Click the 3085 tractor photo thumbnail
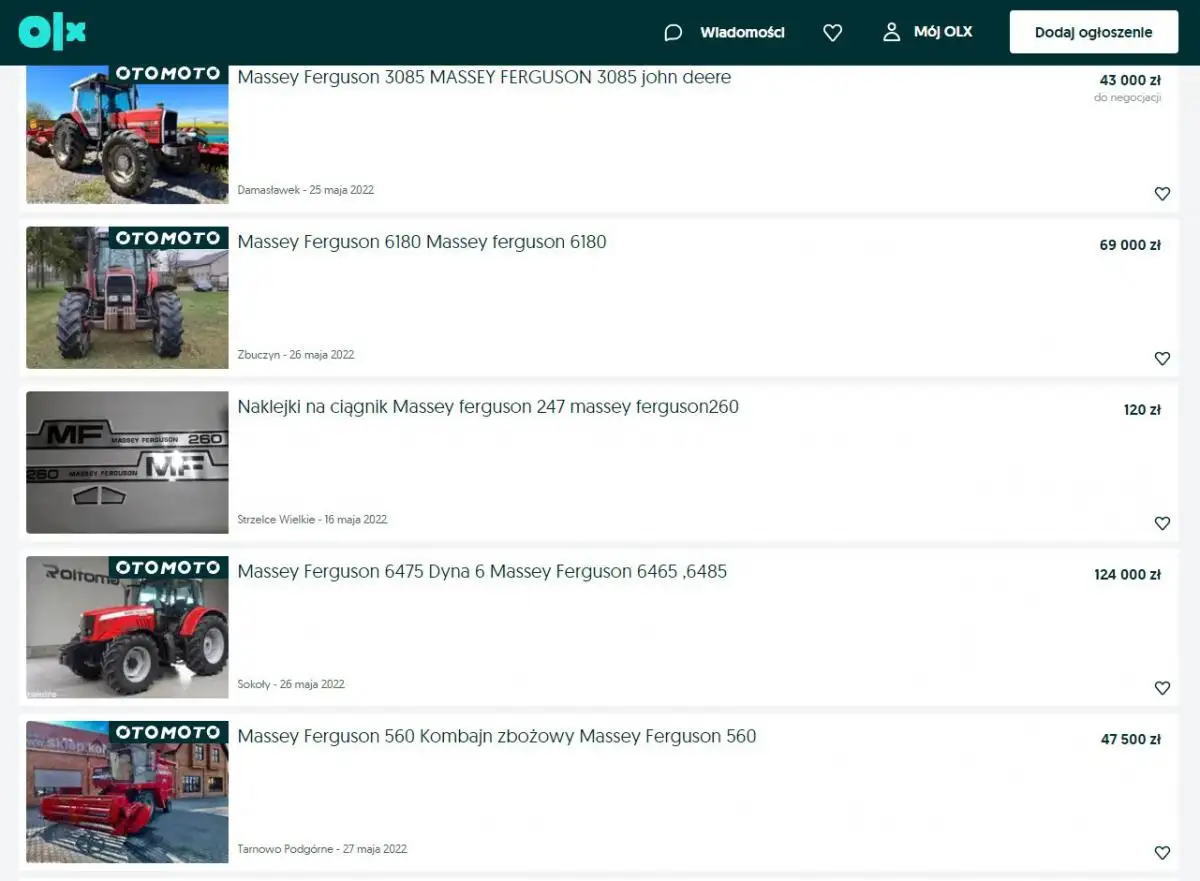The height and width of the screenshot is (881, 1200). point(127,133)
